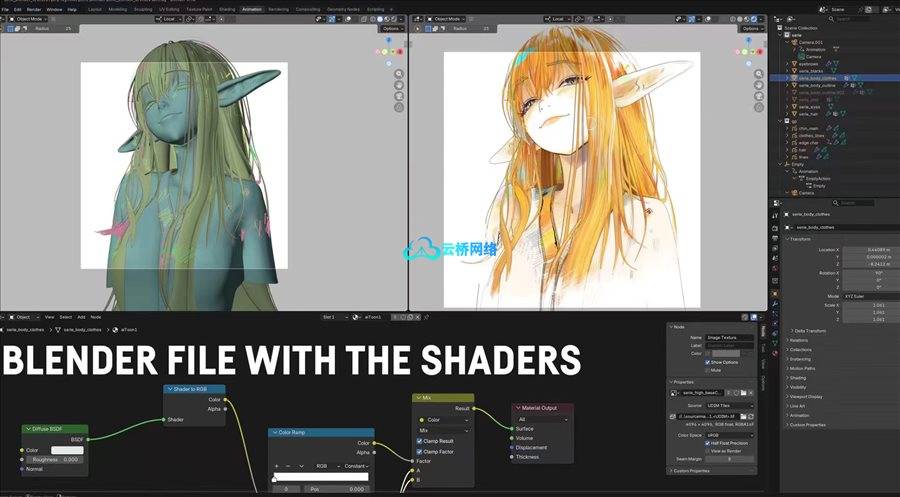Toggle perspective/orthographic icon in right viewport

click(x=759, y=107)
